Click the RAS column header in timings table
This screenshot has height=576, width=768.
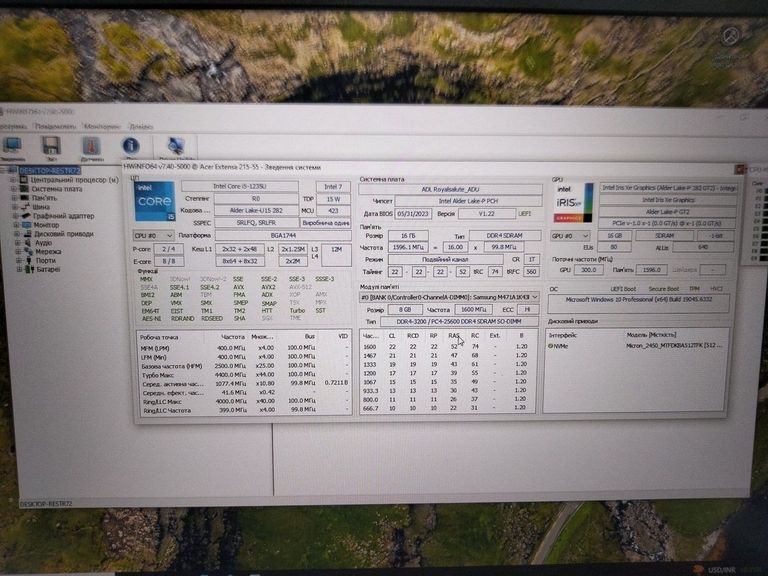(x=454, y=336)
